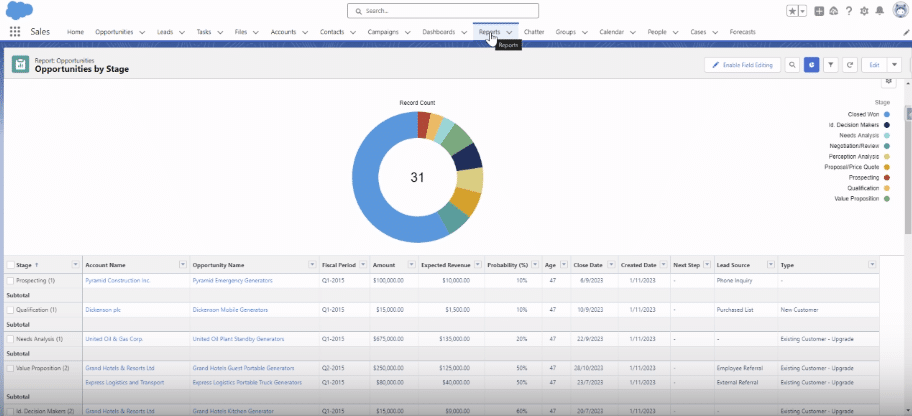
Task: Click the Edit report button
Action: click(x=874, y=65)
